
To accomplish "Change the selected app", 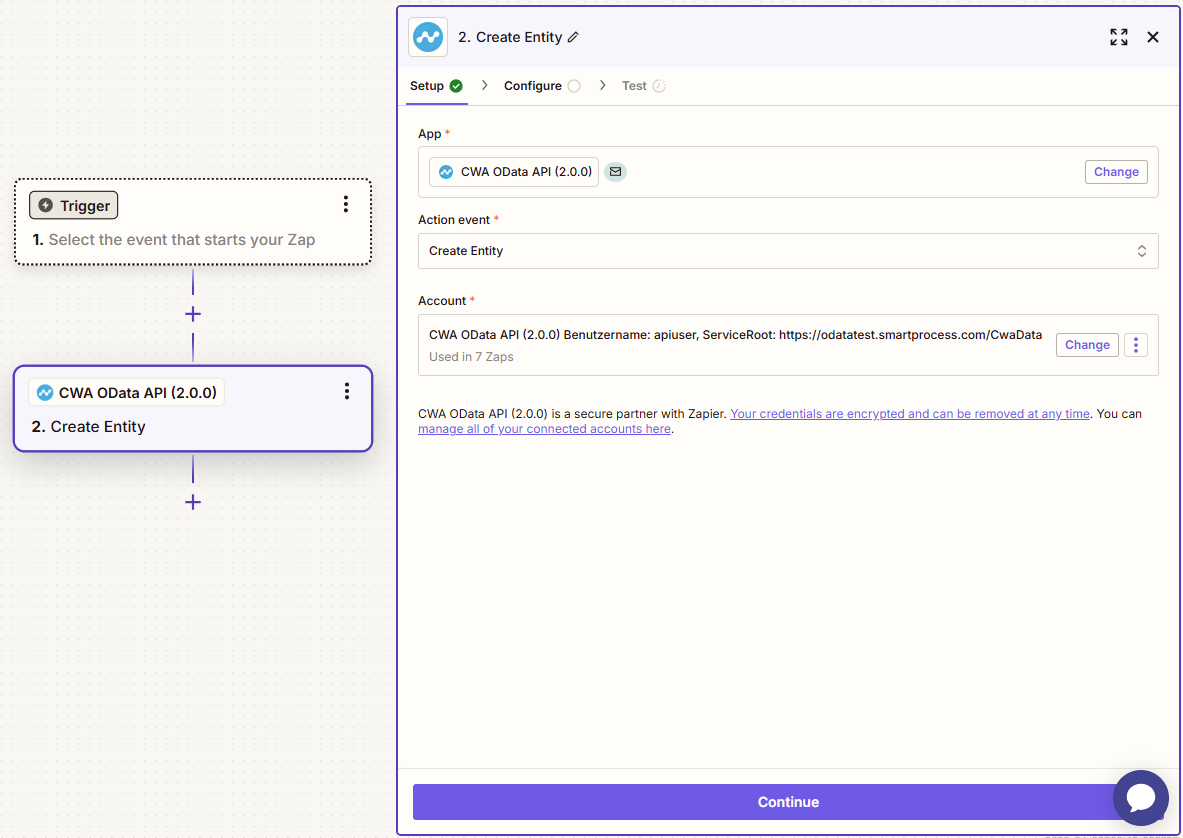I will [x=1115, y=172].
